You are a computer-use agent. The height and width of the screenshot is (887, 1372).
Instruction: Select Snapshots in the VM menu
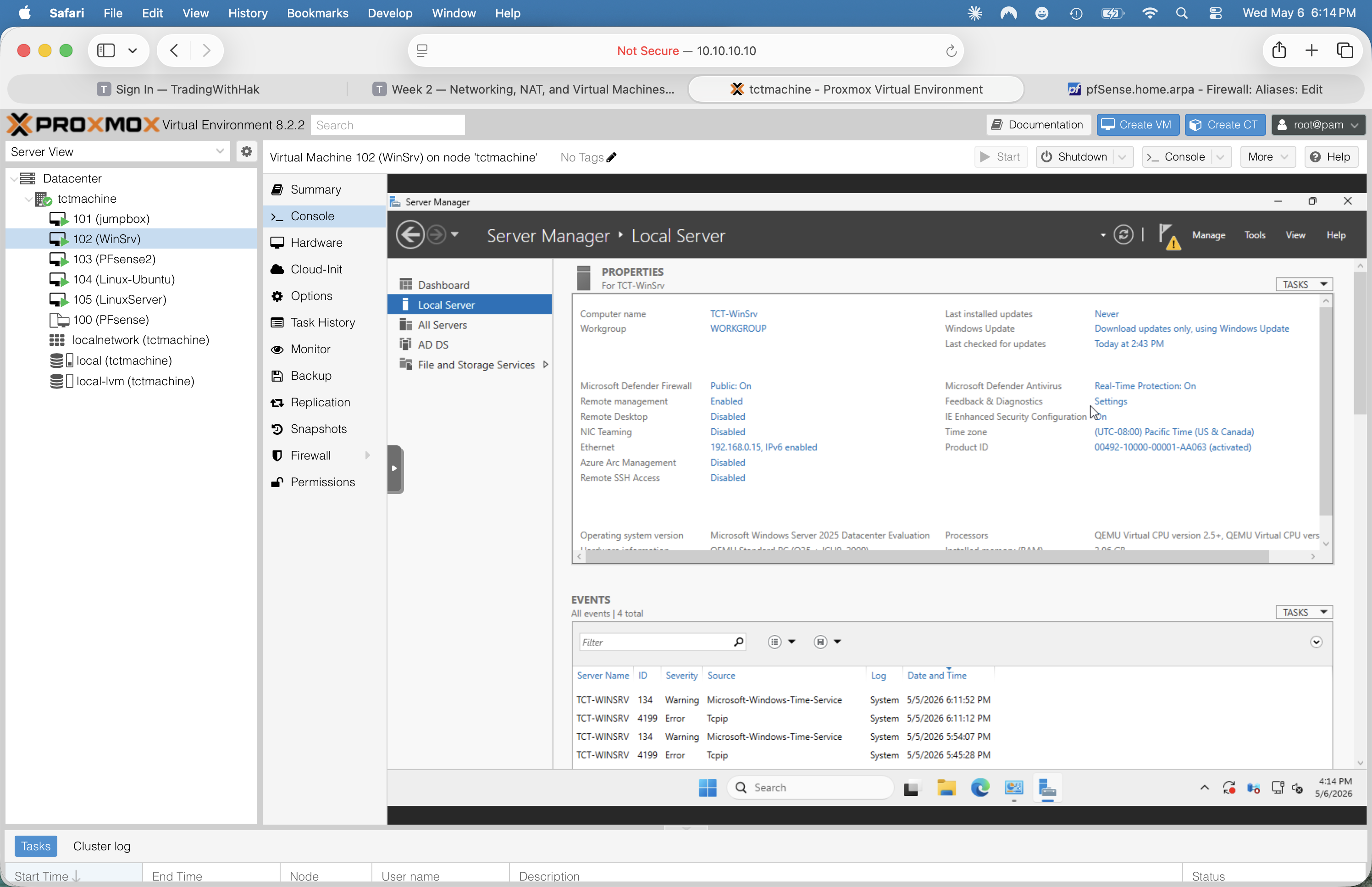pyautogui.click(x=324, y=428)
